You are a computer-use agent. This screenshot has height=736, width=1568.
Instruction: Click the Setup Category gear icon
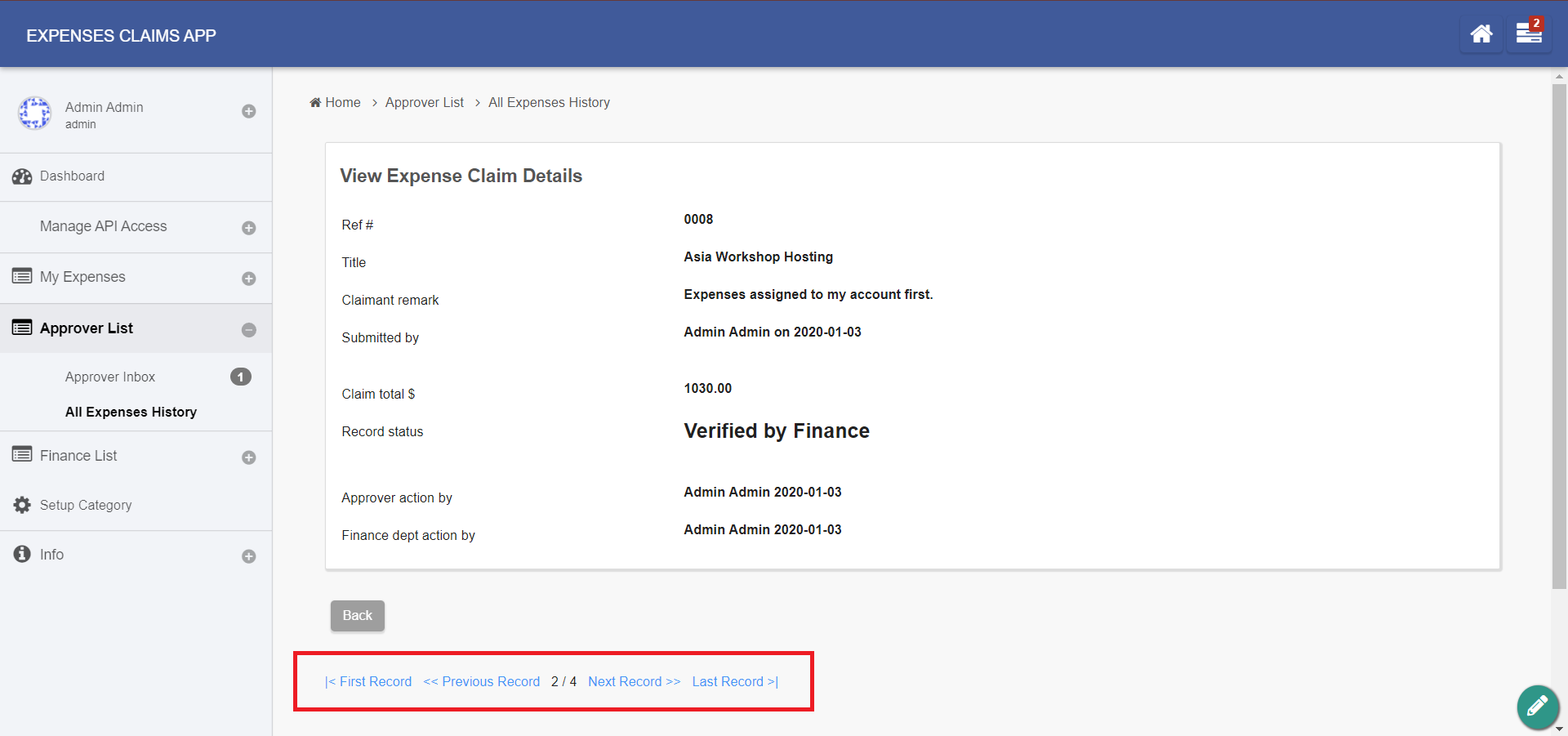tap(22, 506)
